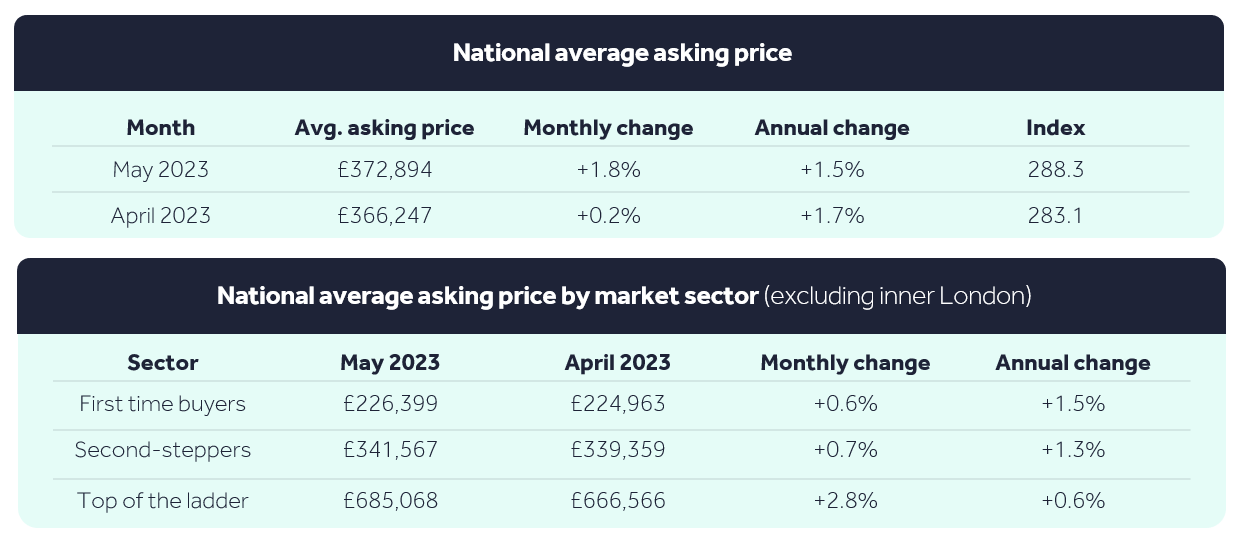Viewport: 1236px width, 542px height.
Task: Select the £685,068 May 2023 price
Action: pyautogui.click(x=390, y=500)
